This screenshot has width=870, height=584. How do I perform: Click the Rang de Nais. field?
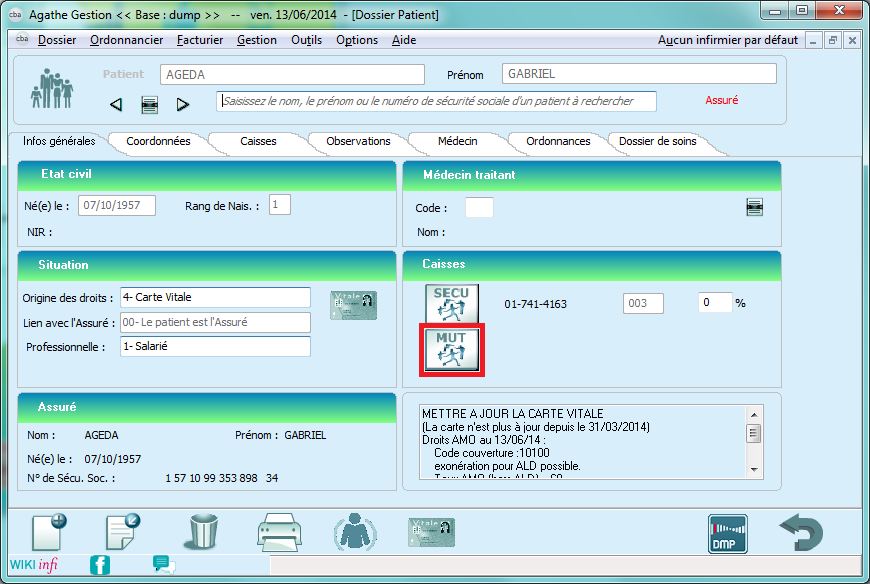click(x=280, y=205)
